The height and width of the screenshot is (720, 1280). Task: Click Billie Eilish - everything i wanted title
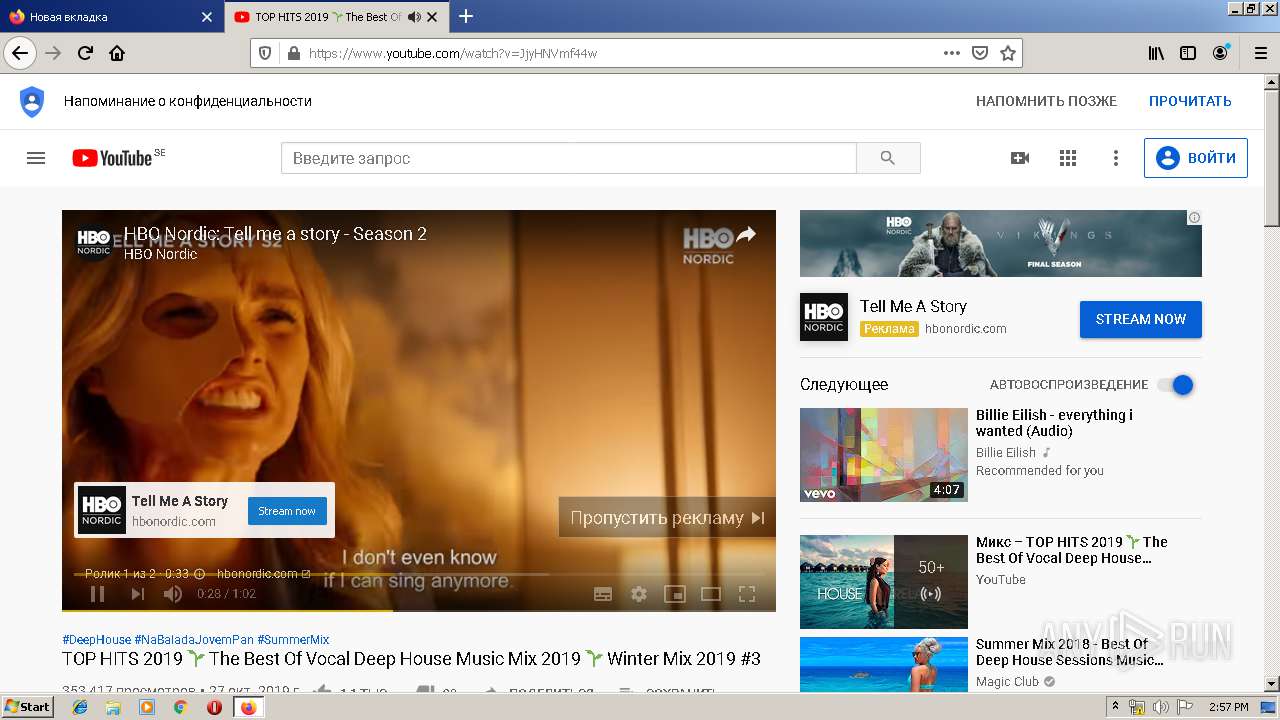tap(1054, 423)
